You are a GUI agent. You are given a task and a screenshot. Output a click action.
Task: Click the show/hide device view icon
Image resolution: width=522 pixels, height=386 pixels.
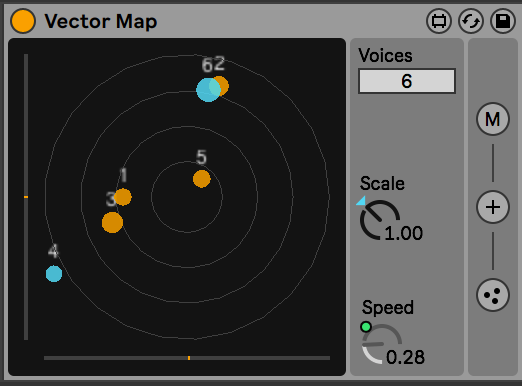439,21
